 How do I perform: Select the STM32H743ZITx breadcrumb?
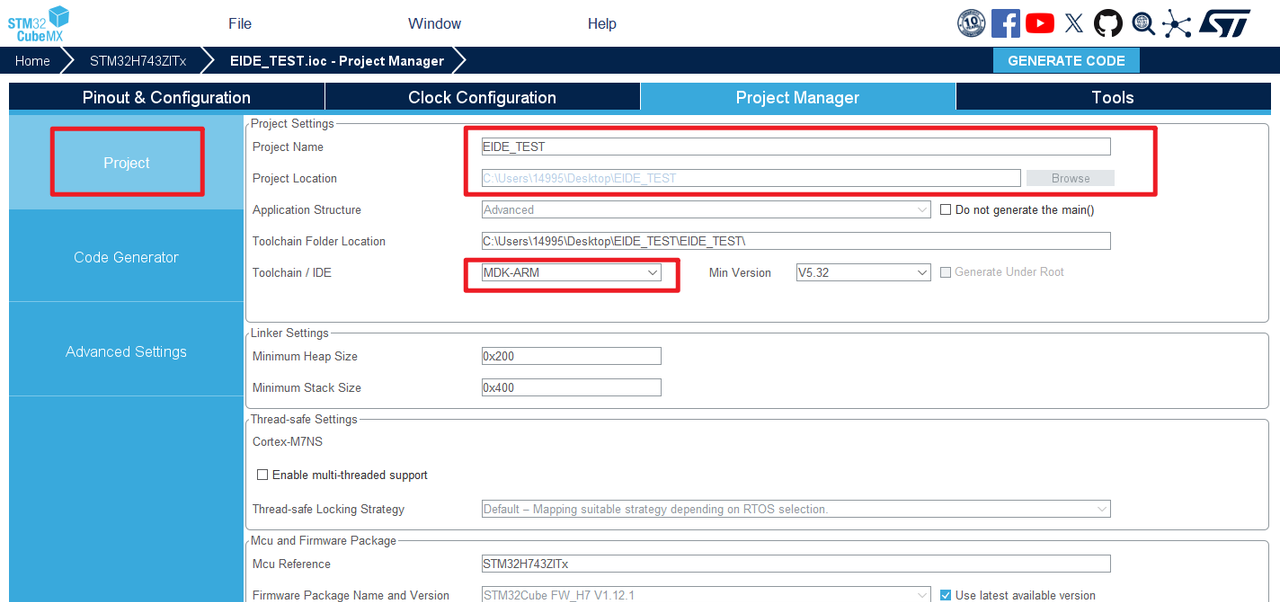tap(138, 61)
